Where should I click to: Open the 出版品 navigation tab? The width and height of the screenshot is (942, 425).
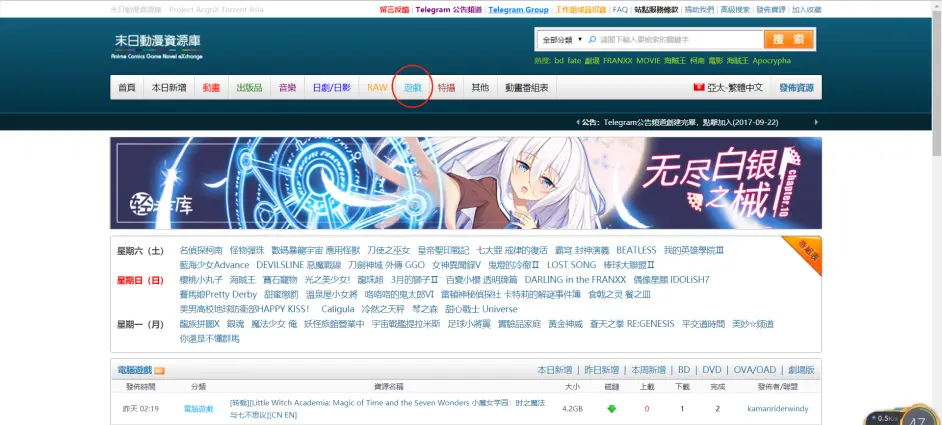(x=249, y=88)
